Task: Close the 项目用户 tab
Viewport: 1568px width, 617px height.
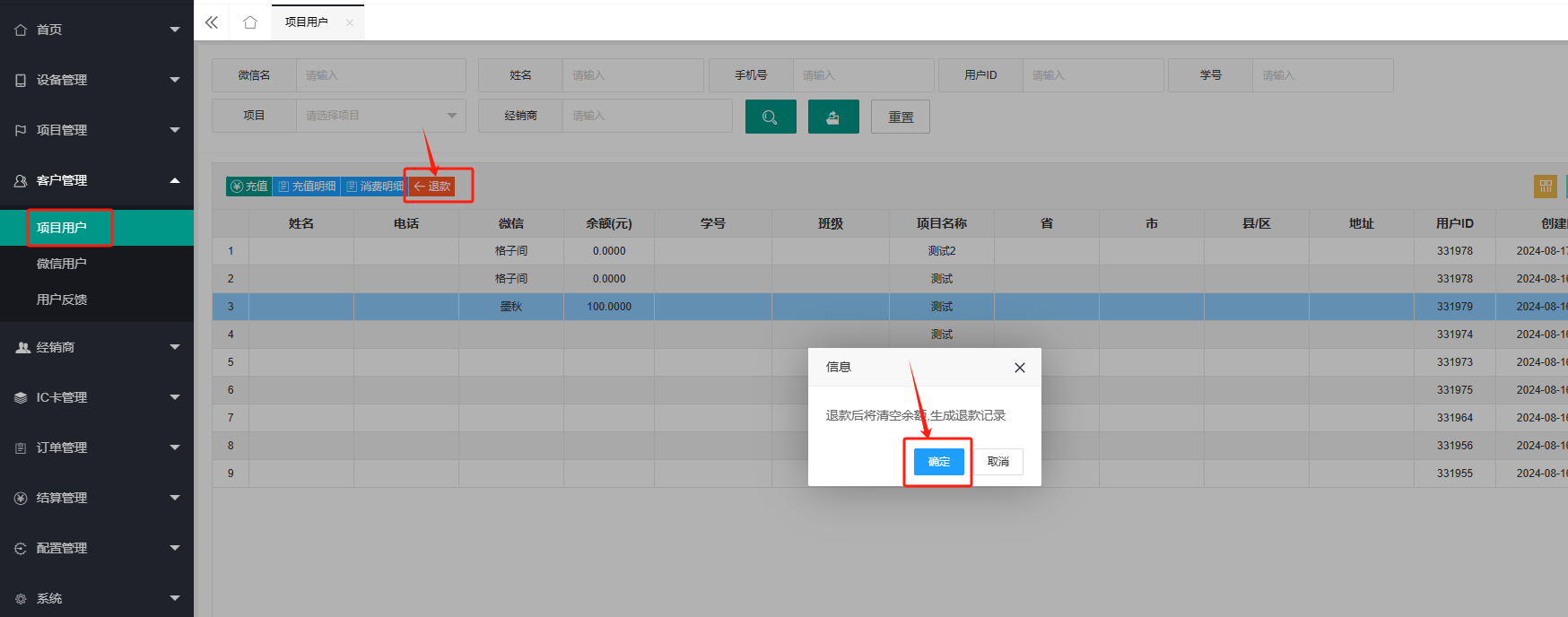Action: click(x=350, y=22)
